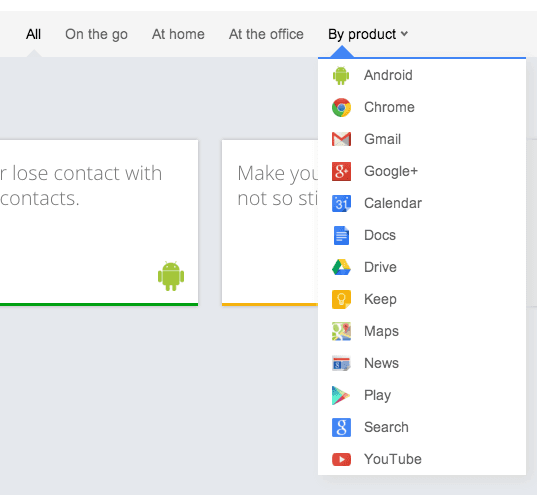Open the By product filter menu
This screenshot has height=495, width=537.
tap(368, 34)
